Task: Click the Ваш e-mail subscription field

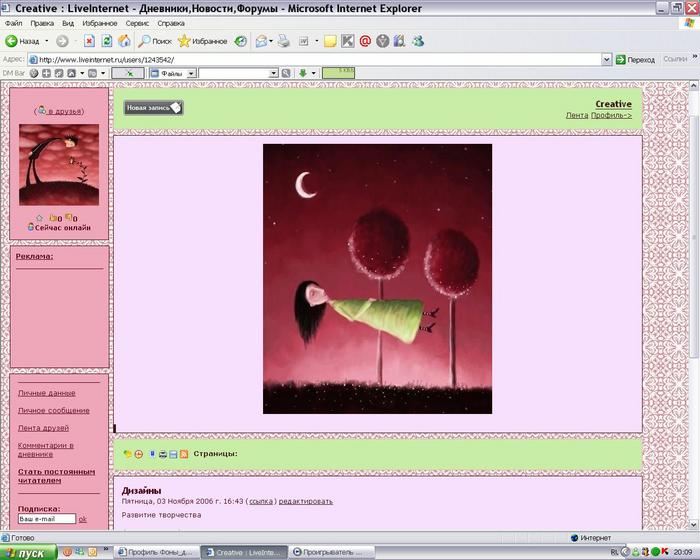Action: tap(46, 519)
